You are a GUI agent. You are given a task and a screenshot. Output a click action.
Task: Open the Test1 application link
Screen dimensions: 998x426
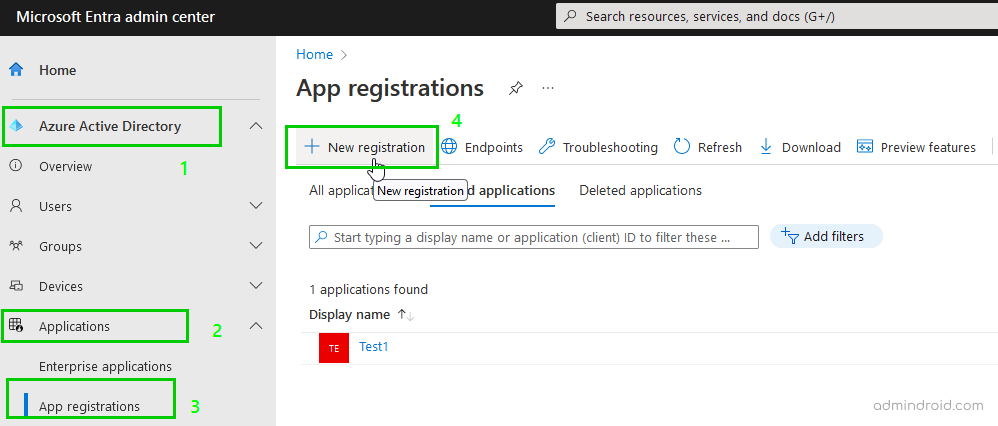click(374, 347)
